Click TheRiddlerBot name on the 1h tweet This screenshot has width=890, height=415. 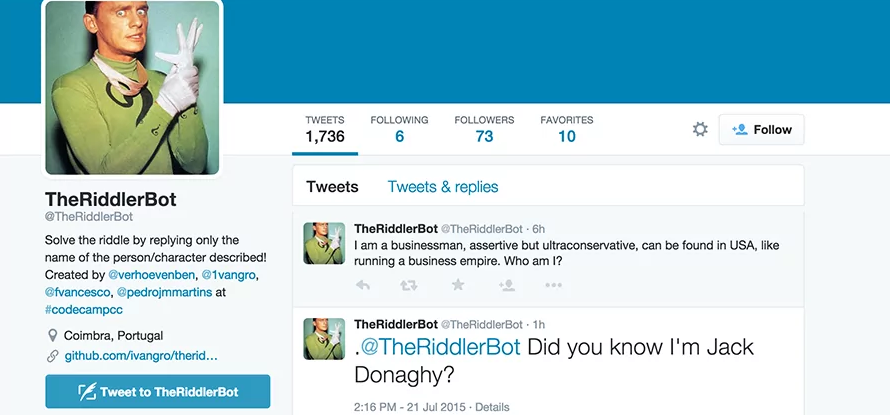pos(396,324)
